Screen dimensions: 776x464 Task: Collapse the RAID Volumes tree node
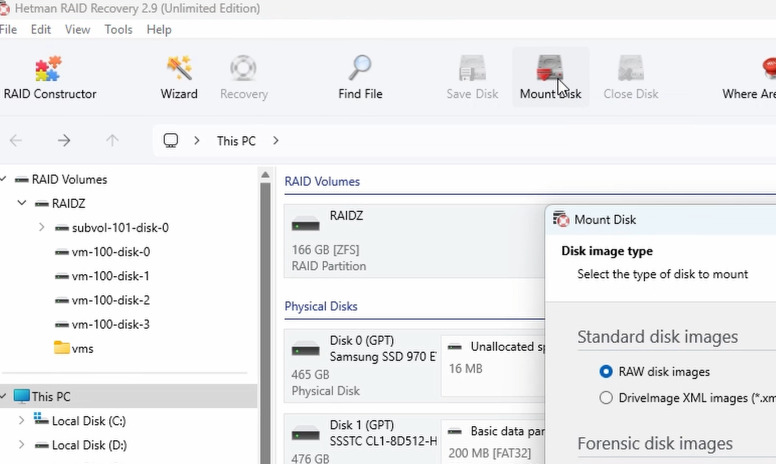[3, 179]
